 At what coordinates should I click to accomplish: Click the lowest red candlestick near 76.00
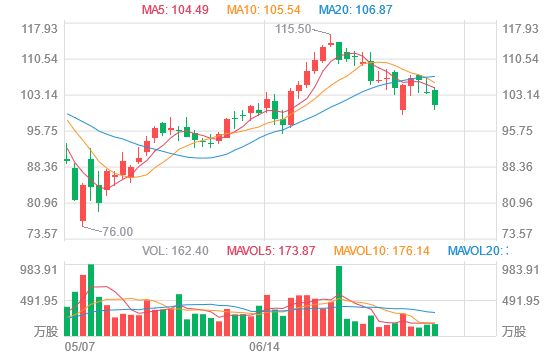tap(83, 203)
